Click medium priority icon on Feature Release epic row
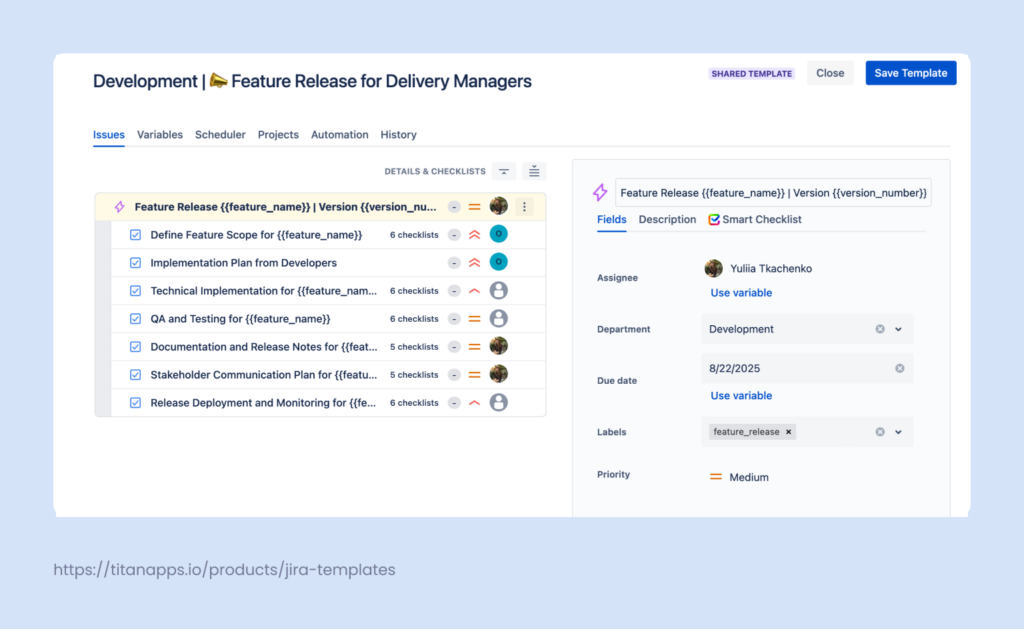 click(475, 207)
